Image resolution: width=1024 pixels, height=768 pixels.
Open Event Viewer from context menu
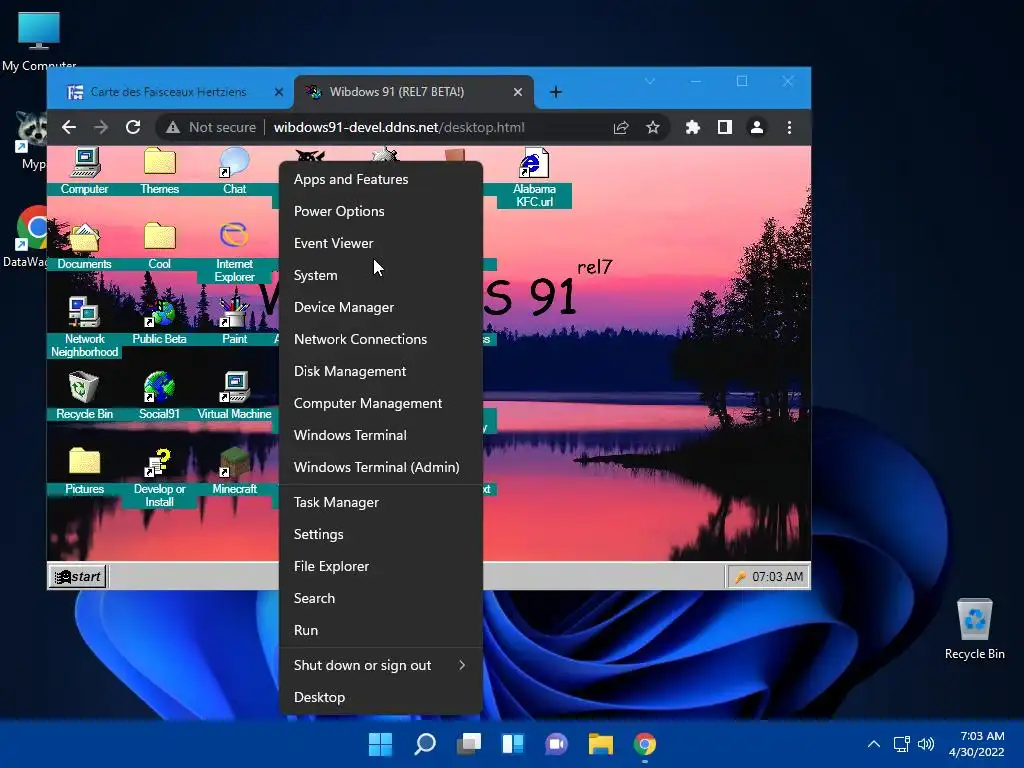coord(381,243)
